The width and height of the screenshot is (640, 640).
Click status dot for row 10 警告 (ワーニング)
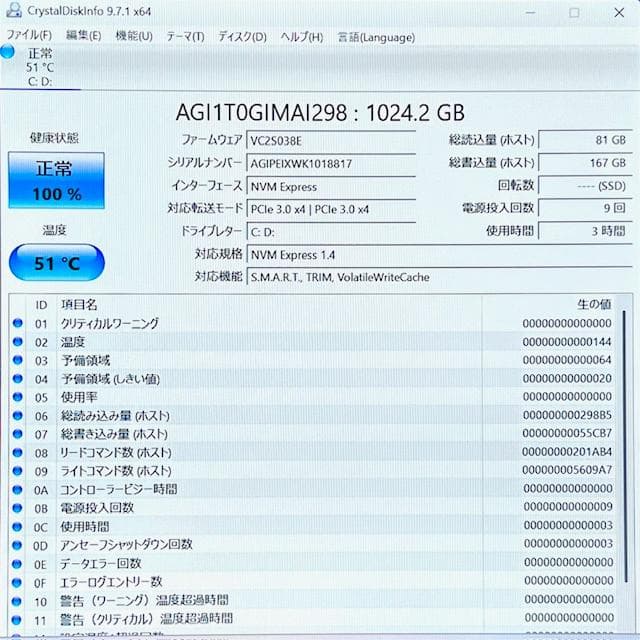click(17, 601)
